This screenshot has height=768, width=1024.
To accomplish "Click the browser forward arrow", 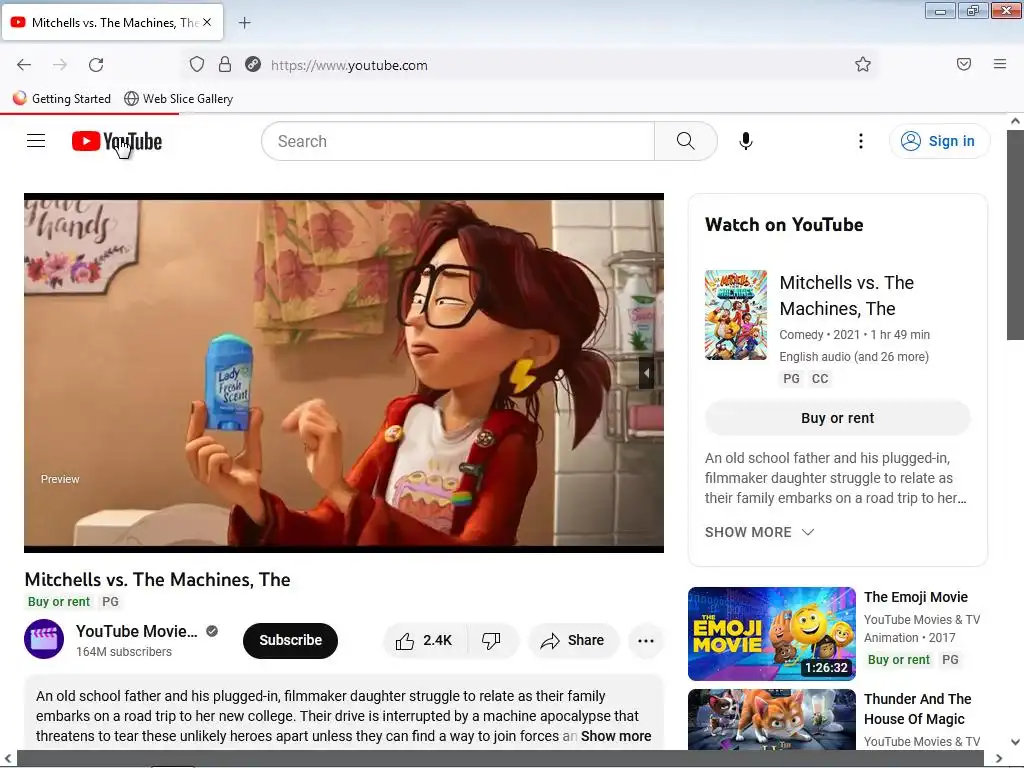I will (x=60, y=65).
